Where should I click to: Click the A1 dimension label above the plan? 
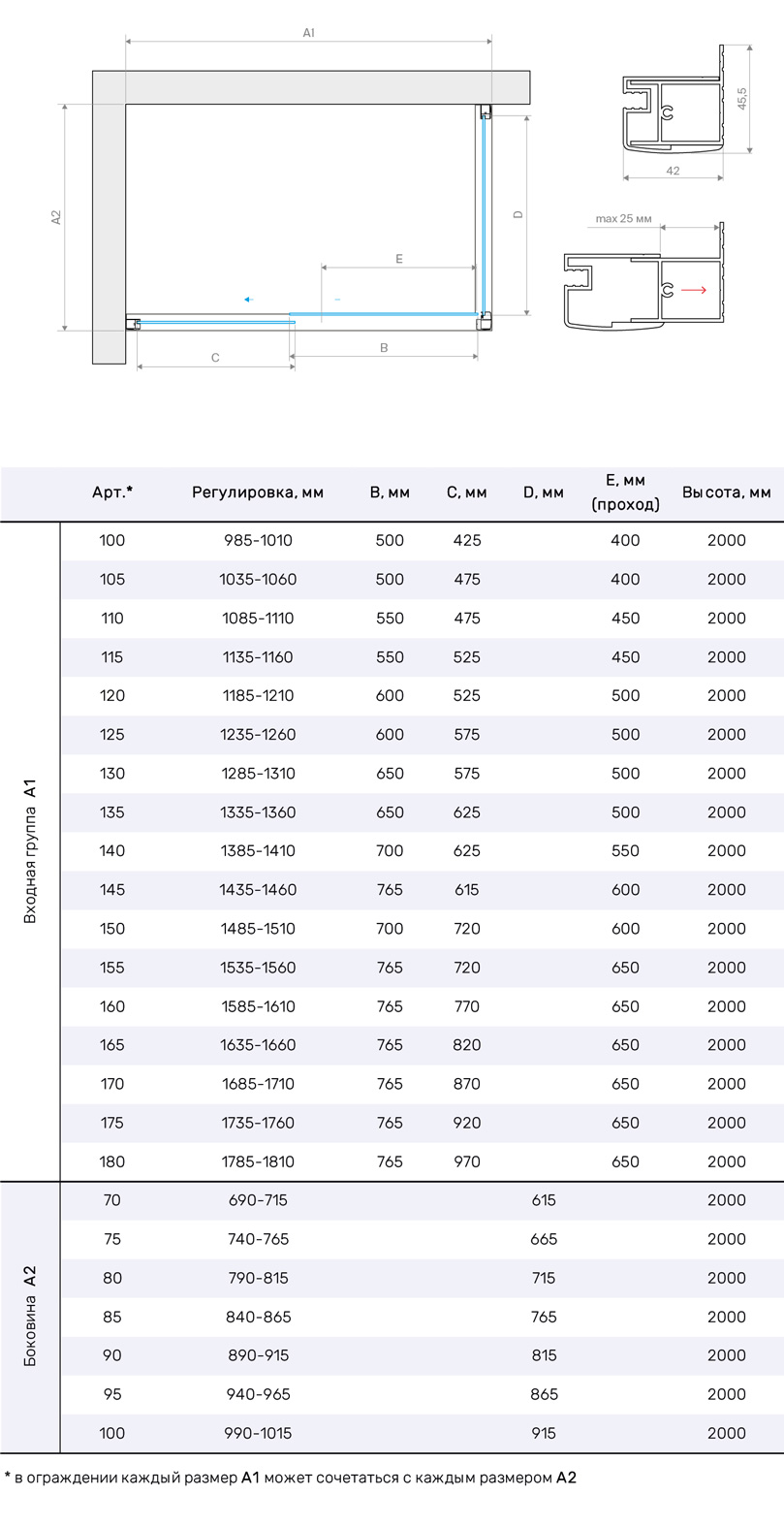click(308, 33)
